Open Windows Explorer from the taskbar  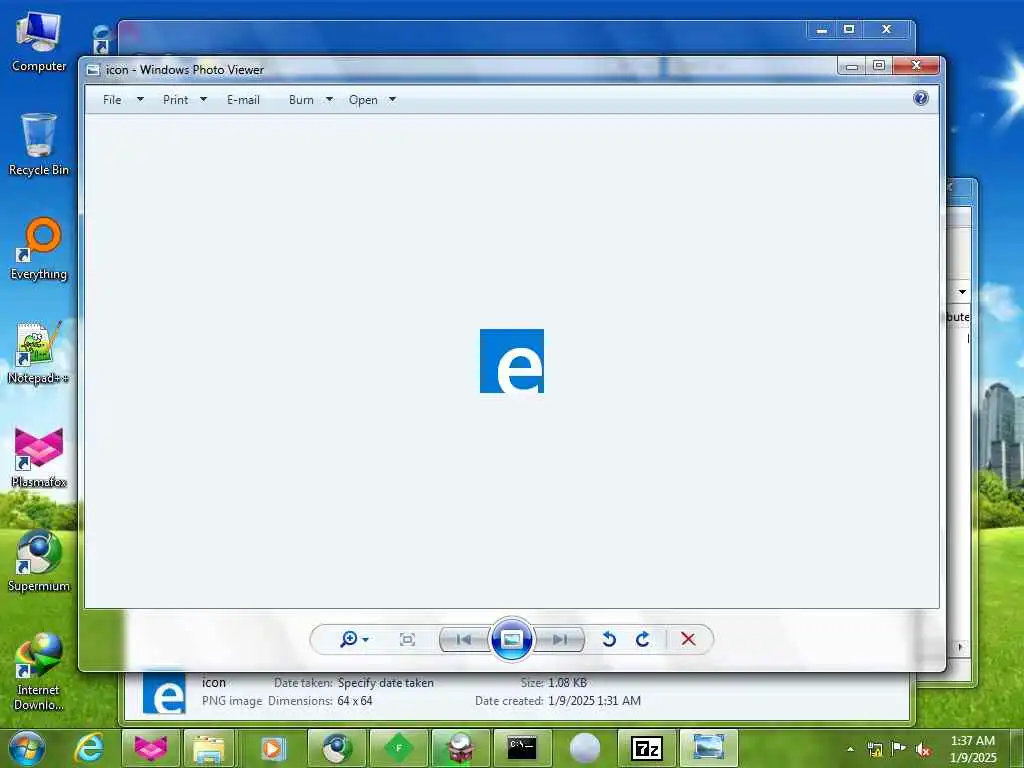click(209, 748)
